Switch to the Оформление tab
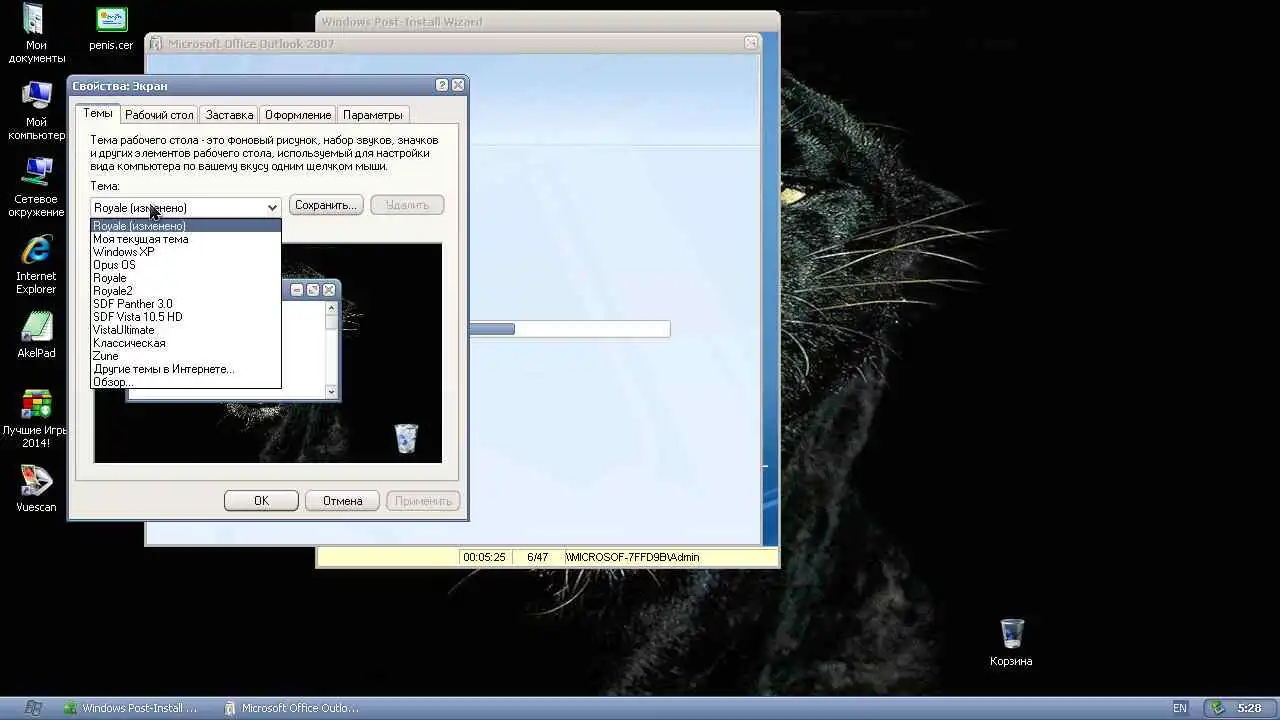The height and width of the screenshot is (720, 1280). pos(298,115)
